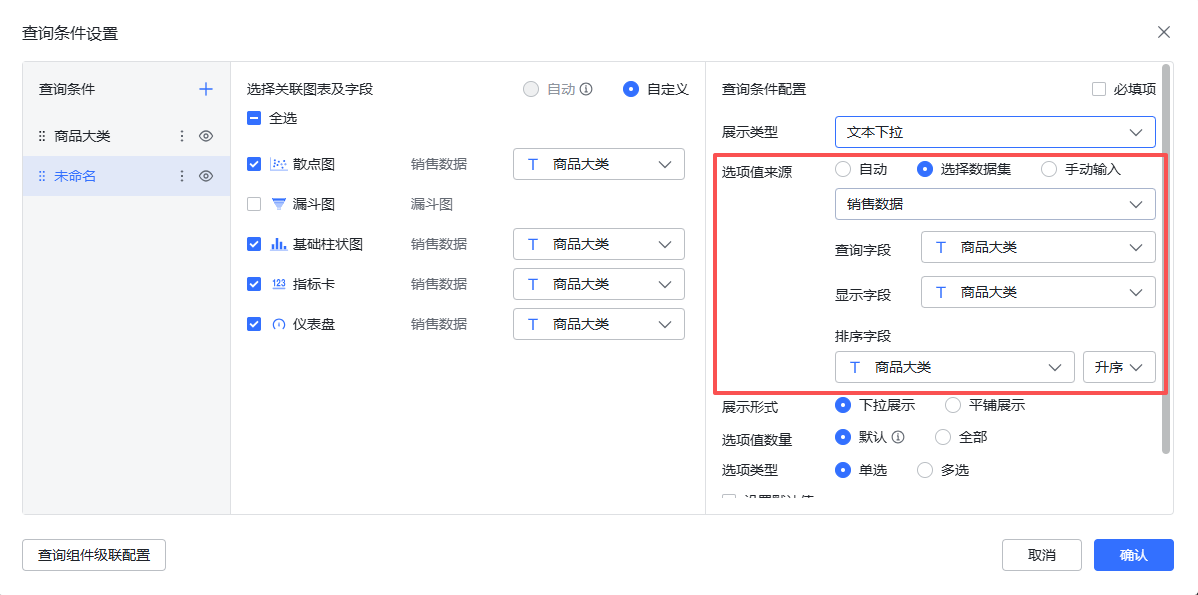Click drag handle of 商品大类 condition
This screenshot has width=1198, height=595.
[x=42, y=136]
